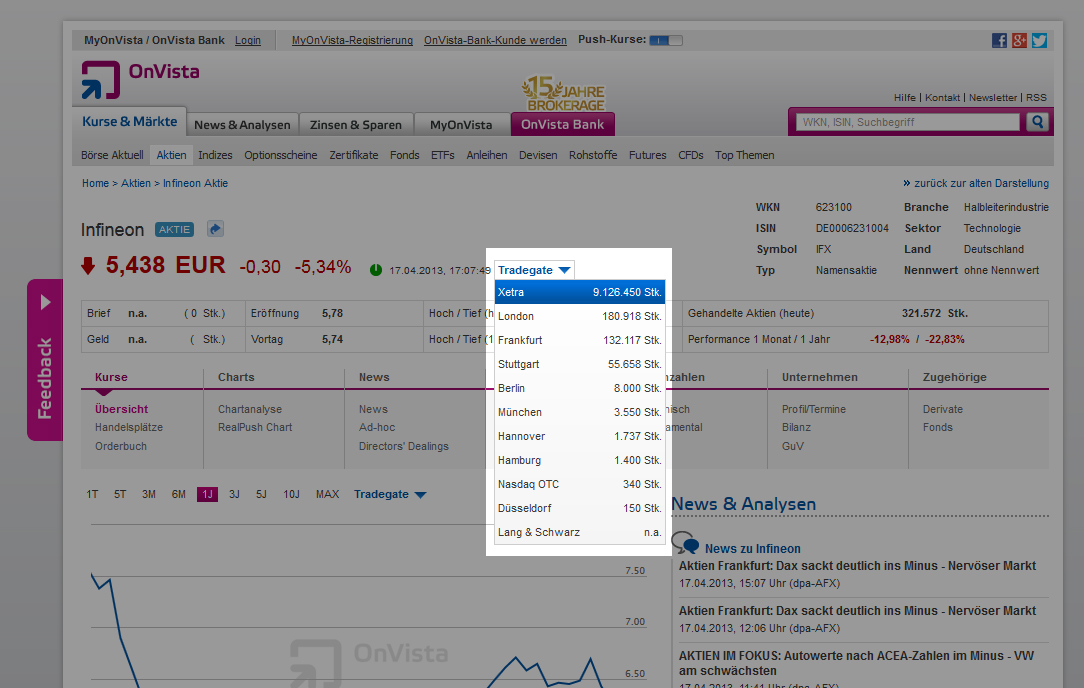
Task: Open Börse Aktuell in the subnavigation
Action: coord(112,155)
